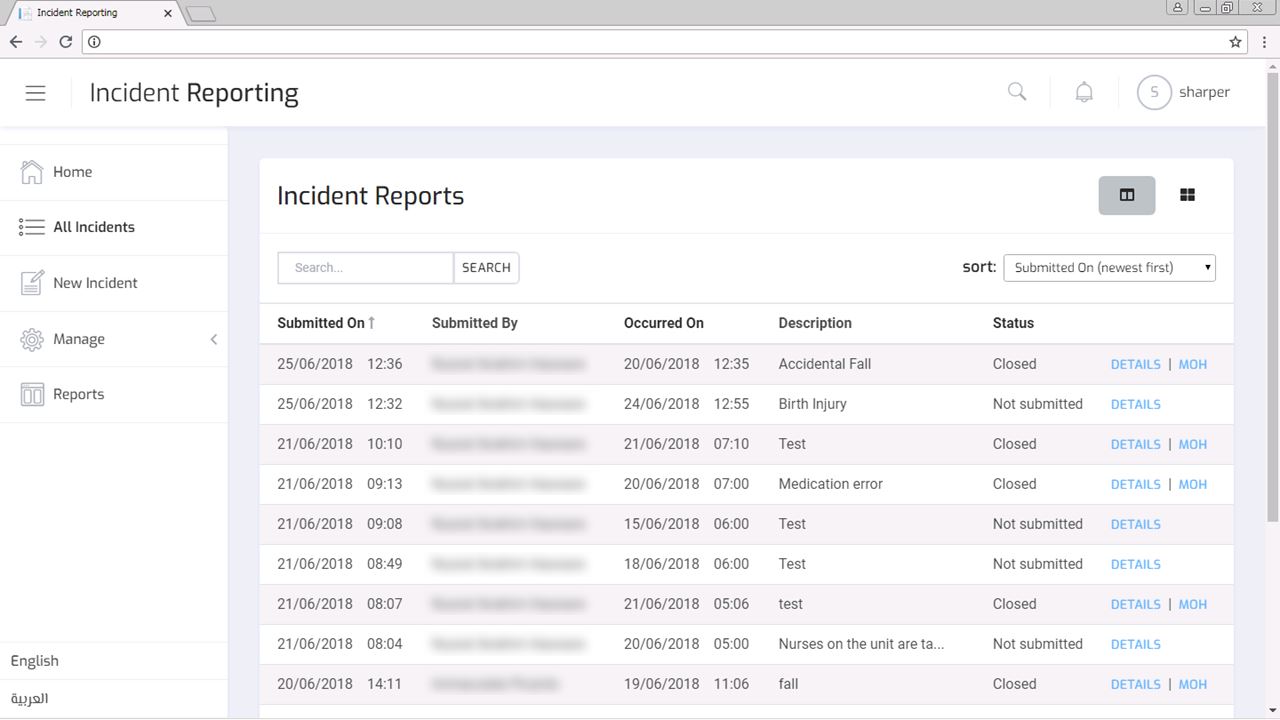Click the user avatar circle 'S'
This screenshot has height=720, width=1280.
(1154, 92)
